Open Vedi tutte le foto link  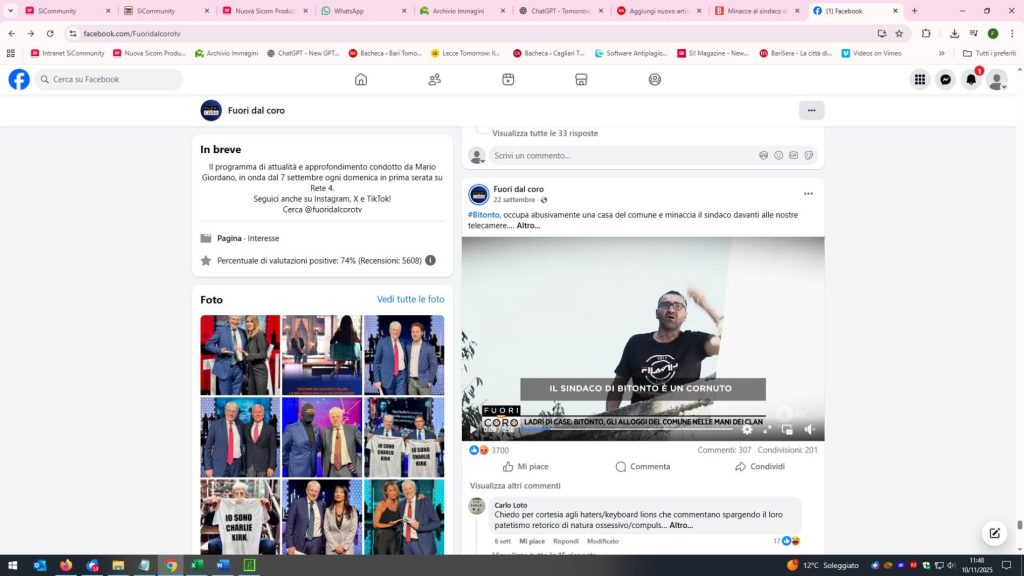pos(410,300)
